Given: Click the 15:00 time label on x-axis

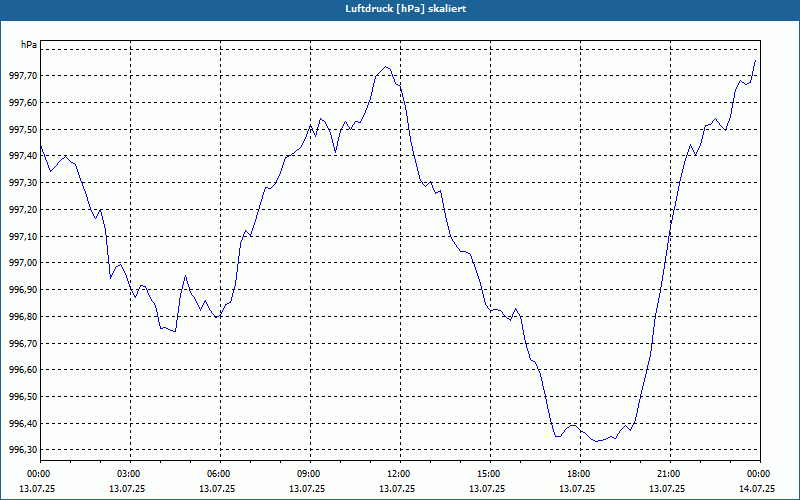Looking at the screenshot, I should (x=490, y=474).
